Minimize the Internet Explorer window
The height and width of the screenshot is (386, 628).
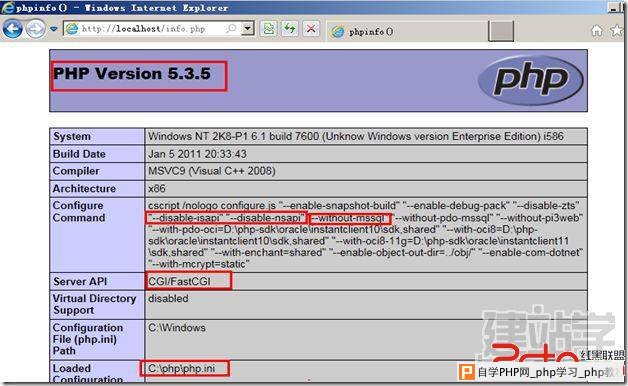tap(613, 7)
